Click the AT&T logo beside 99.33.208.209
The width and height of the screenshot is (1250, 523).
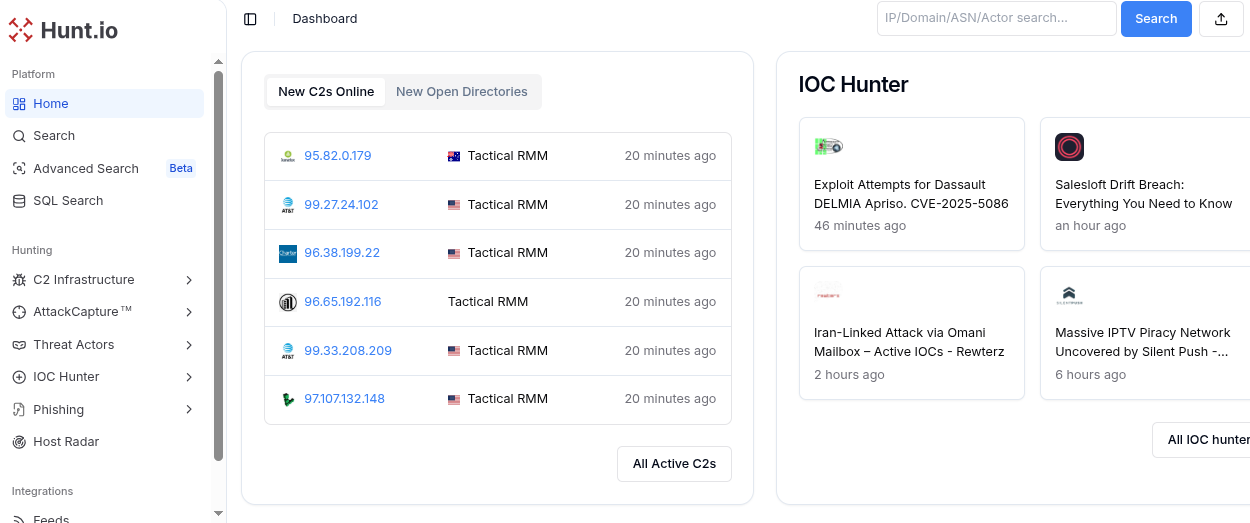(288, 351)
